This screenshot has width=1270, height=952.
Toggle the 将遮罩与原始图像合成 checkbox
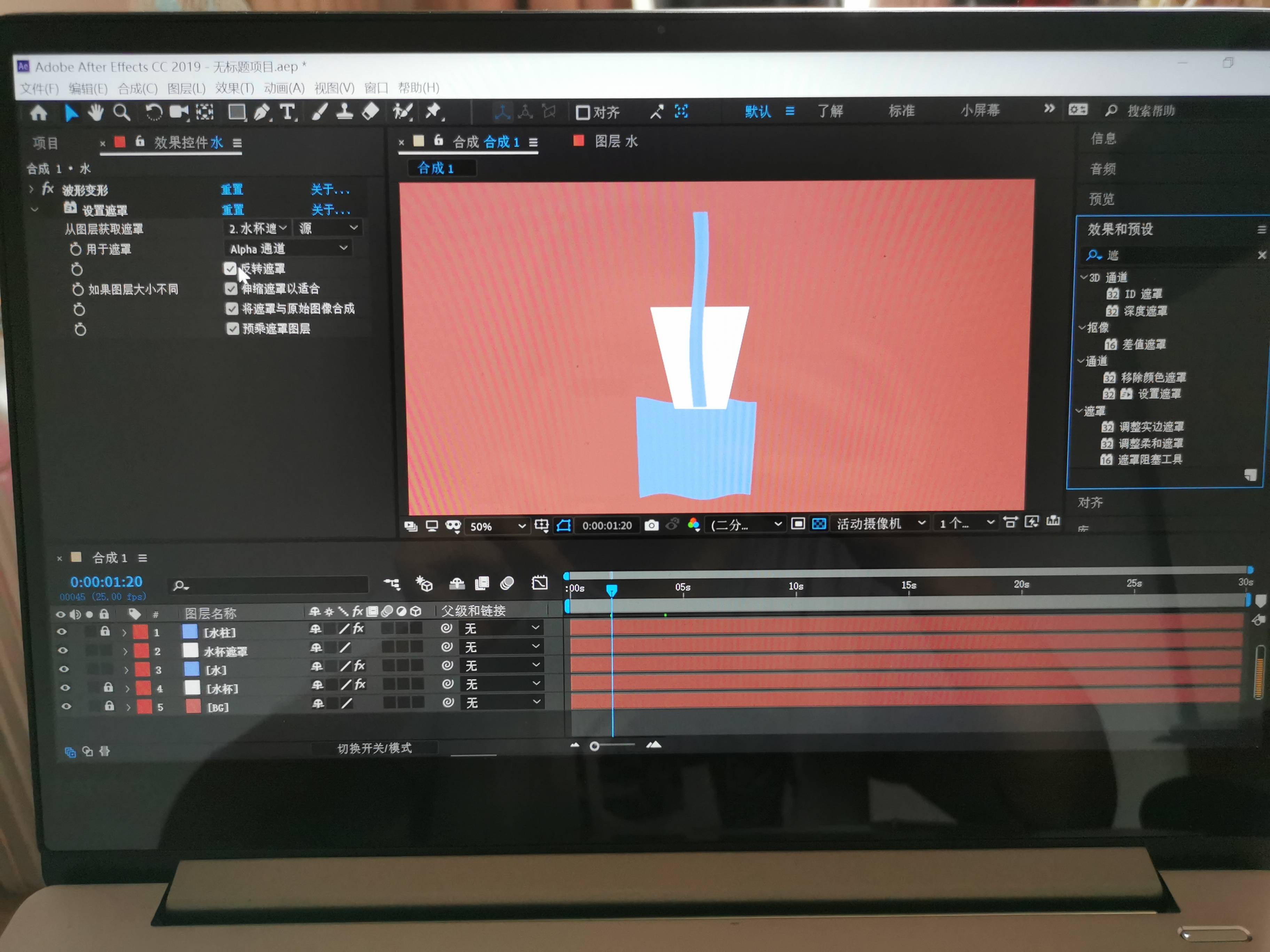[232, 309]
